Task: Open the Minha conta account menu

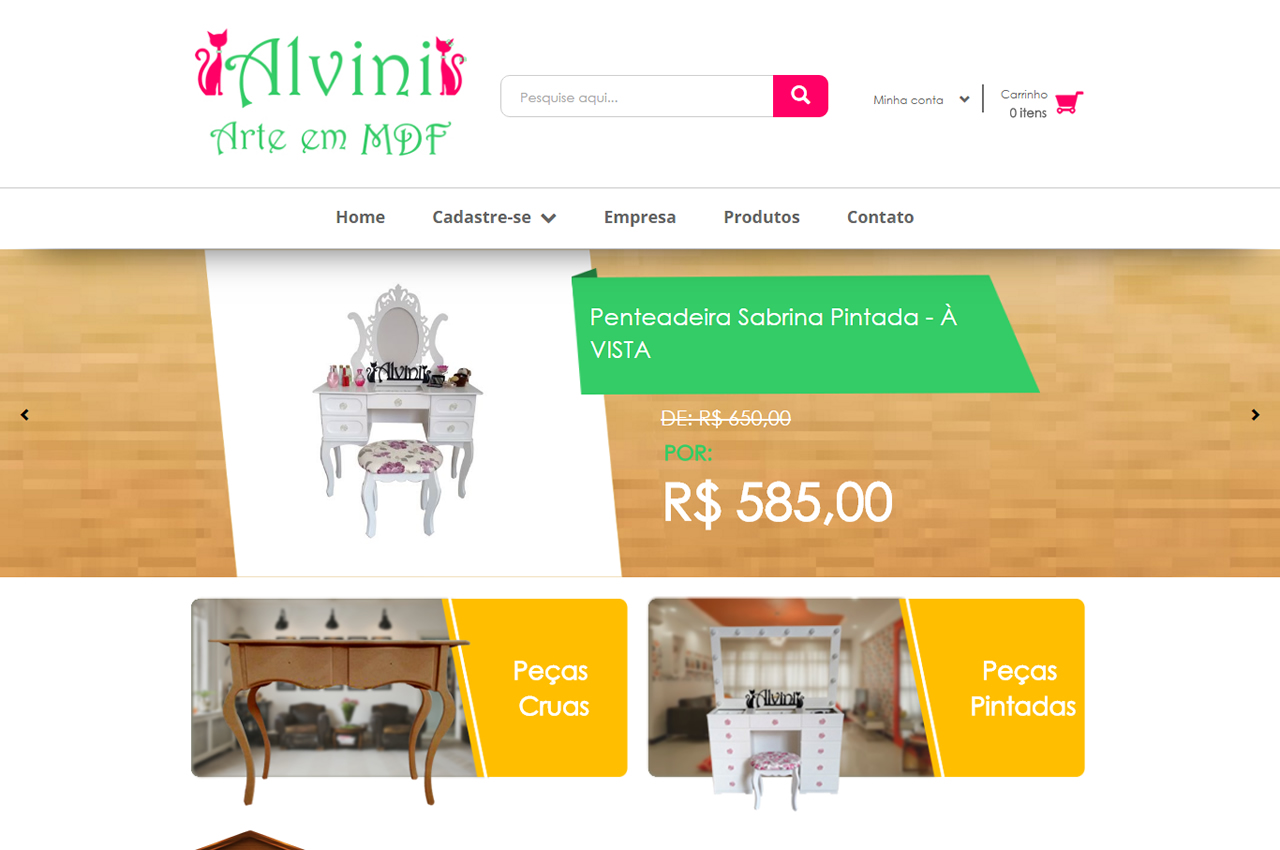Action: [908, 100]
